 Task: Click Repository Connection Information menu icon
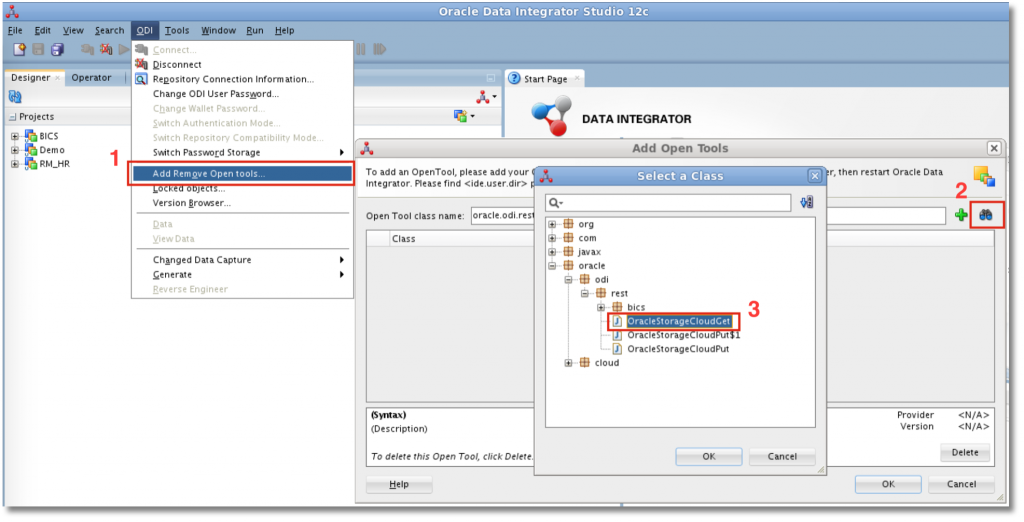click(x=141, y=79)
